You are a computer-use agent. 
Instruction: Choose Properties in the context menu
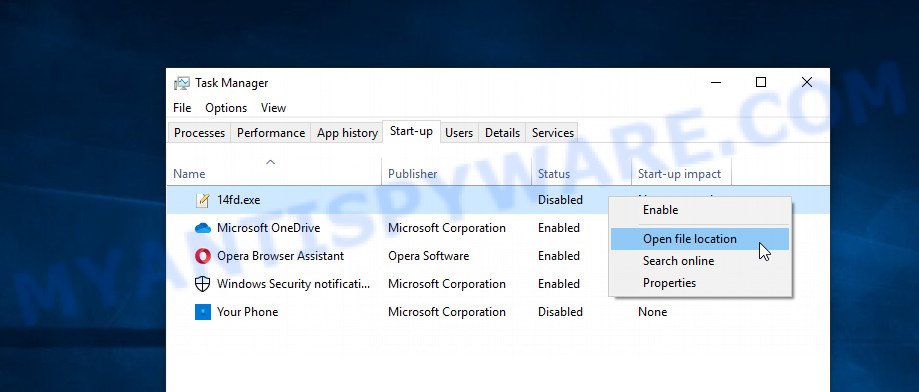click(x=700, y=283)
